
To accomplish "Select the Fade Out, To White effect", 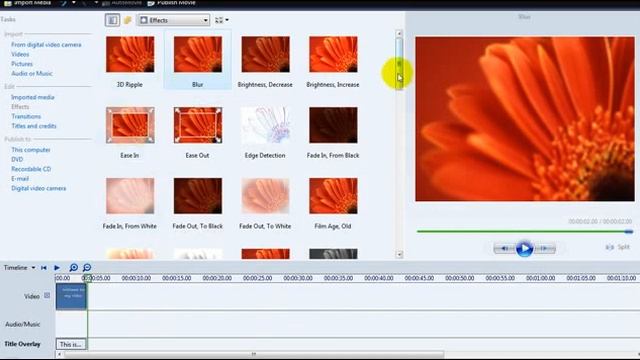I will tap(265, 196).
